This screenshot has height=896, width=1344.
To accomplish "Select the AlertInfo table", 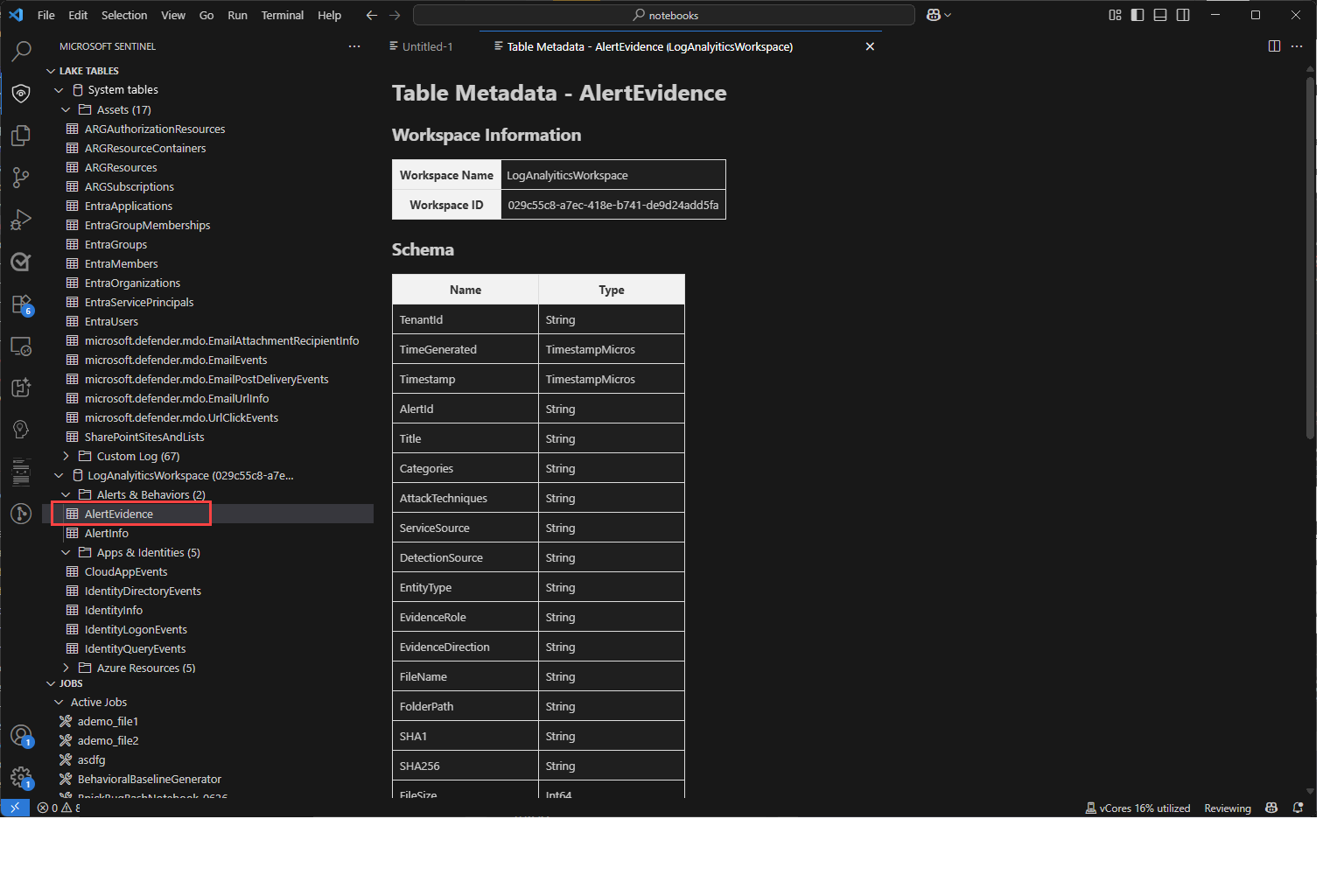I will (106, 533).
